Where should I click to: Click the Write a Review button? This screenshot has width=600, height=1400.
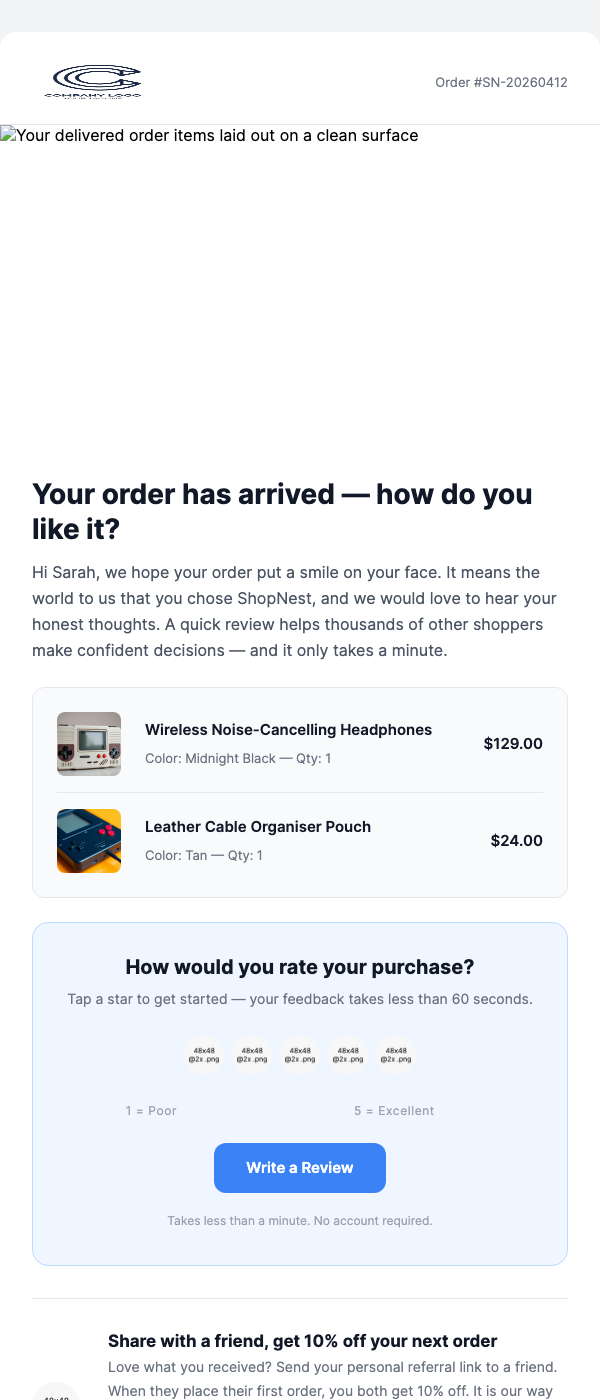299,1167
